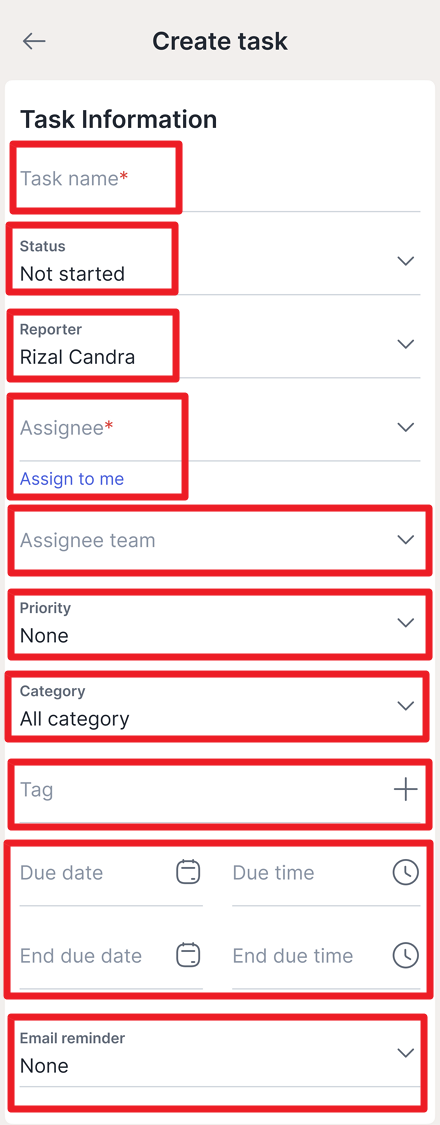Expand the Status dropdown chevron
440x1125 pixels.
point(406,261)
